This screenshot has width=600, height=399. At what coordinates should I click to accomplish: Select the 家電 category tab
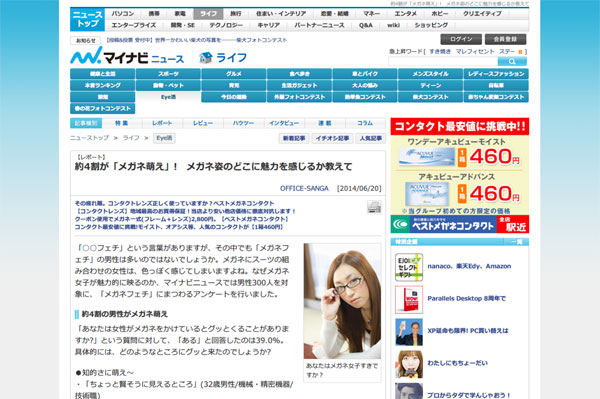[180, 14]
